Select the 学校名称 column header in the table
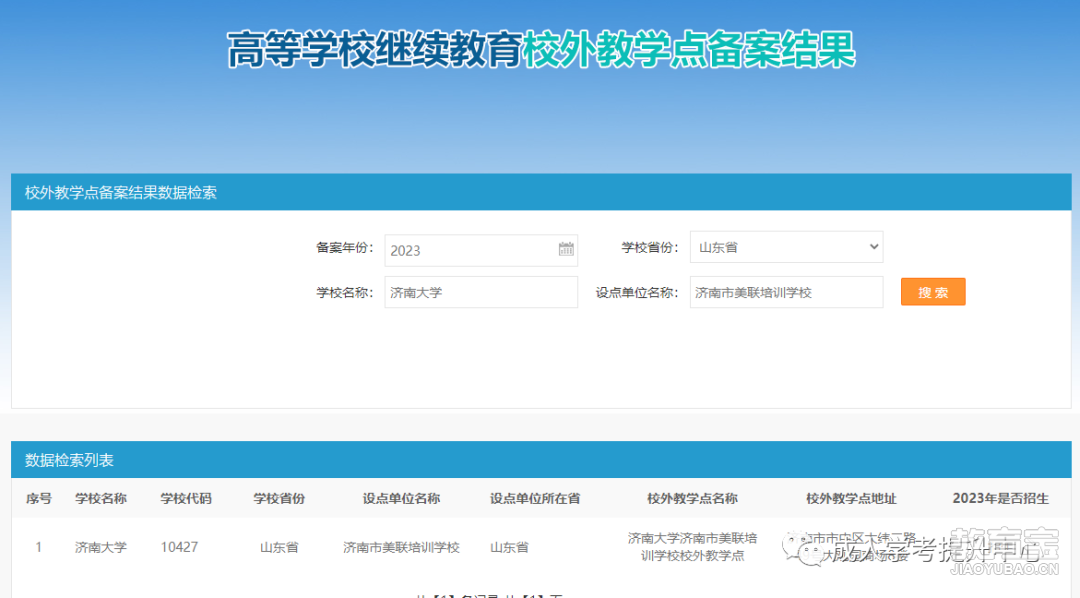 click(101, 498)
